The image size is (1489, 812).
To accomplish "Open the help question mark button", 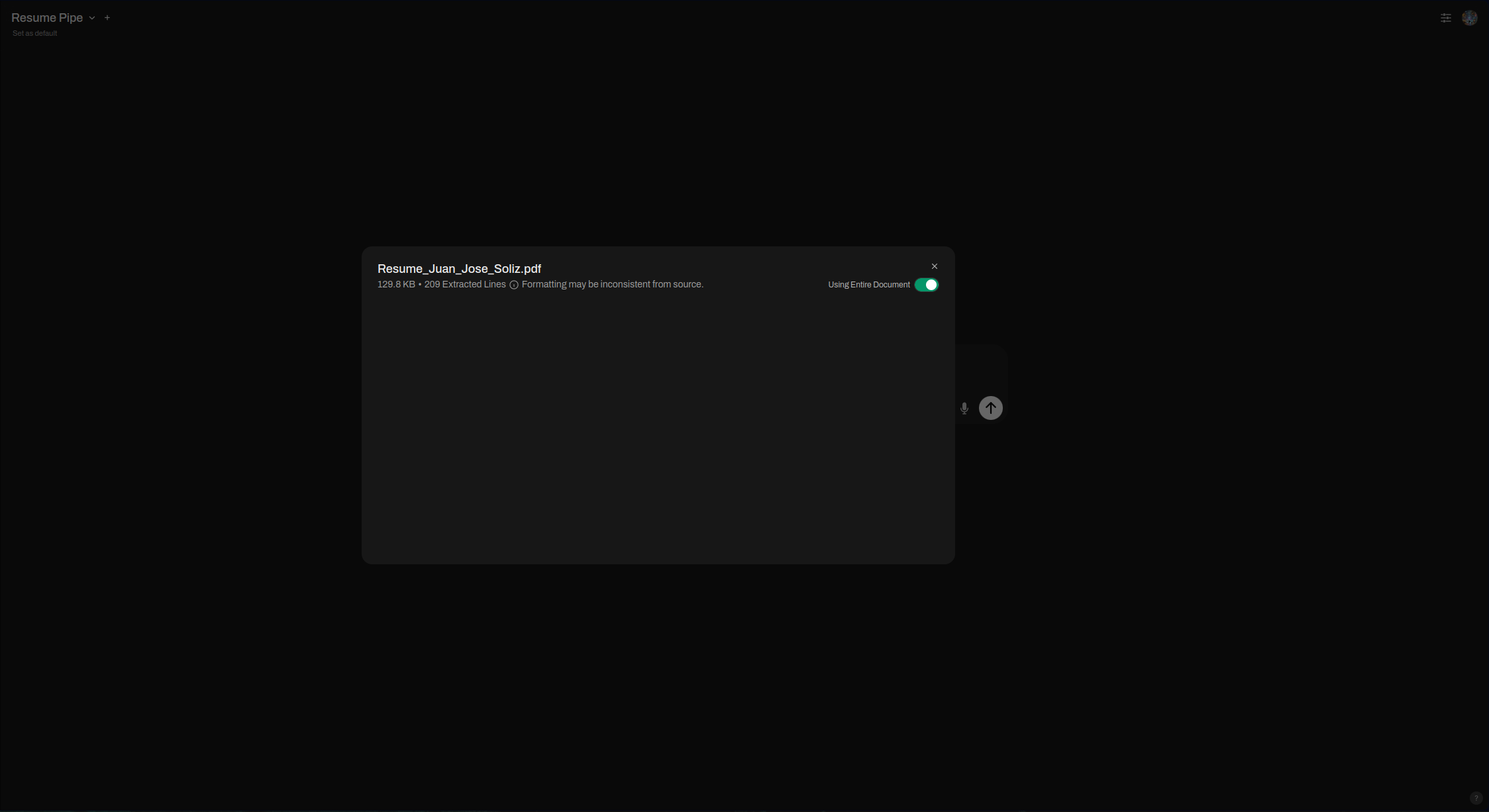I will (1475, 798).
